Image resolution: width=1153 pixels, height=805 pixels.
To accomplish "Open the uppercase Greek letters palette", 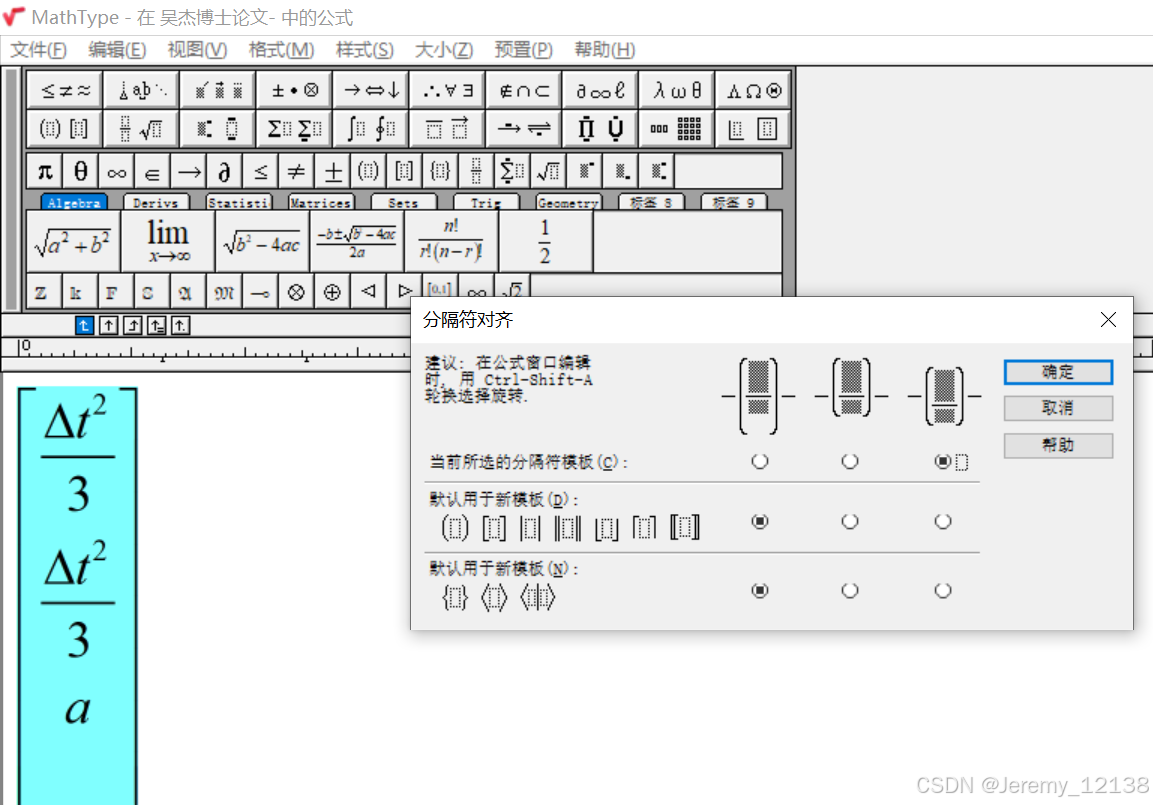I will click(x=754, y=90).
